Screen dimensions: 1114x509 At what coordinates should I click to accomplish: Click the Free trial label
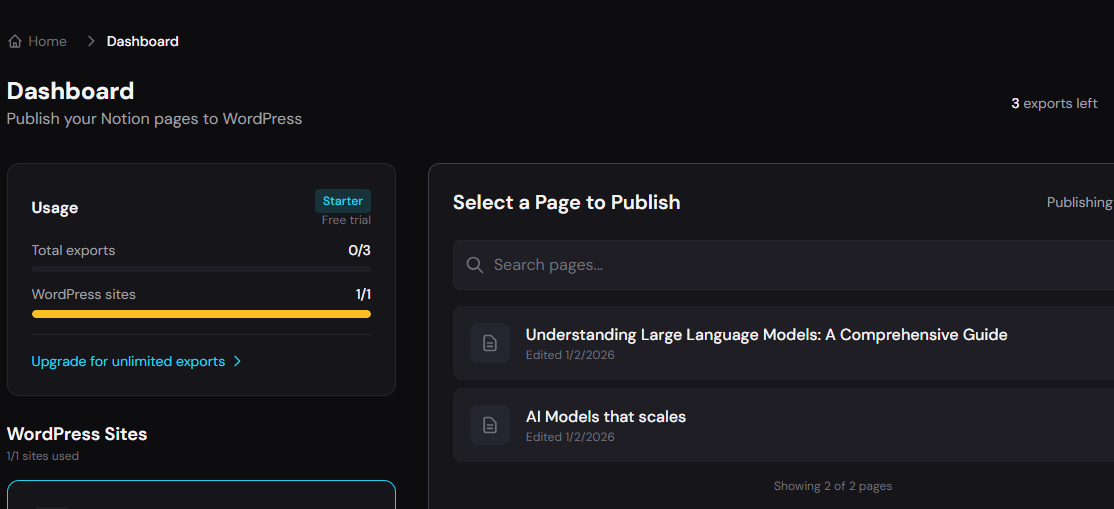click(346, 220)
